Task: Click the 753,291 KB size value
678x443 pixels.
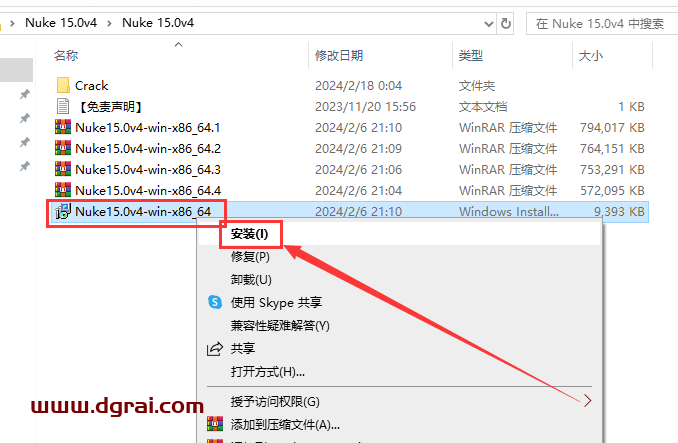Action: (612, 169)
